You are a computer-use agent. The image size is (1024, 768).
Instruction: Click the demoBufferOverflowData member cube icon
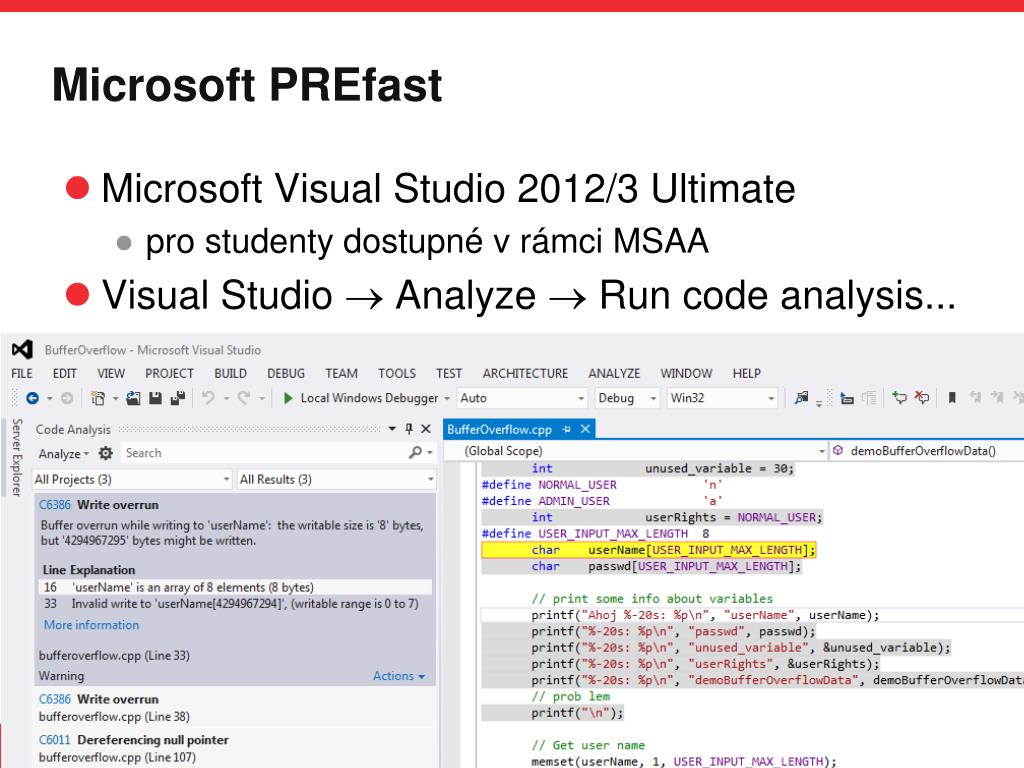point(838,451)
